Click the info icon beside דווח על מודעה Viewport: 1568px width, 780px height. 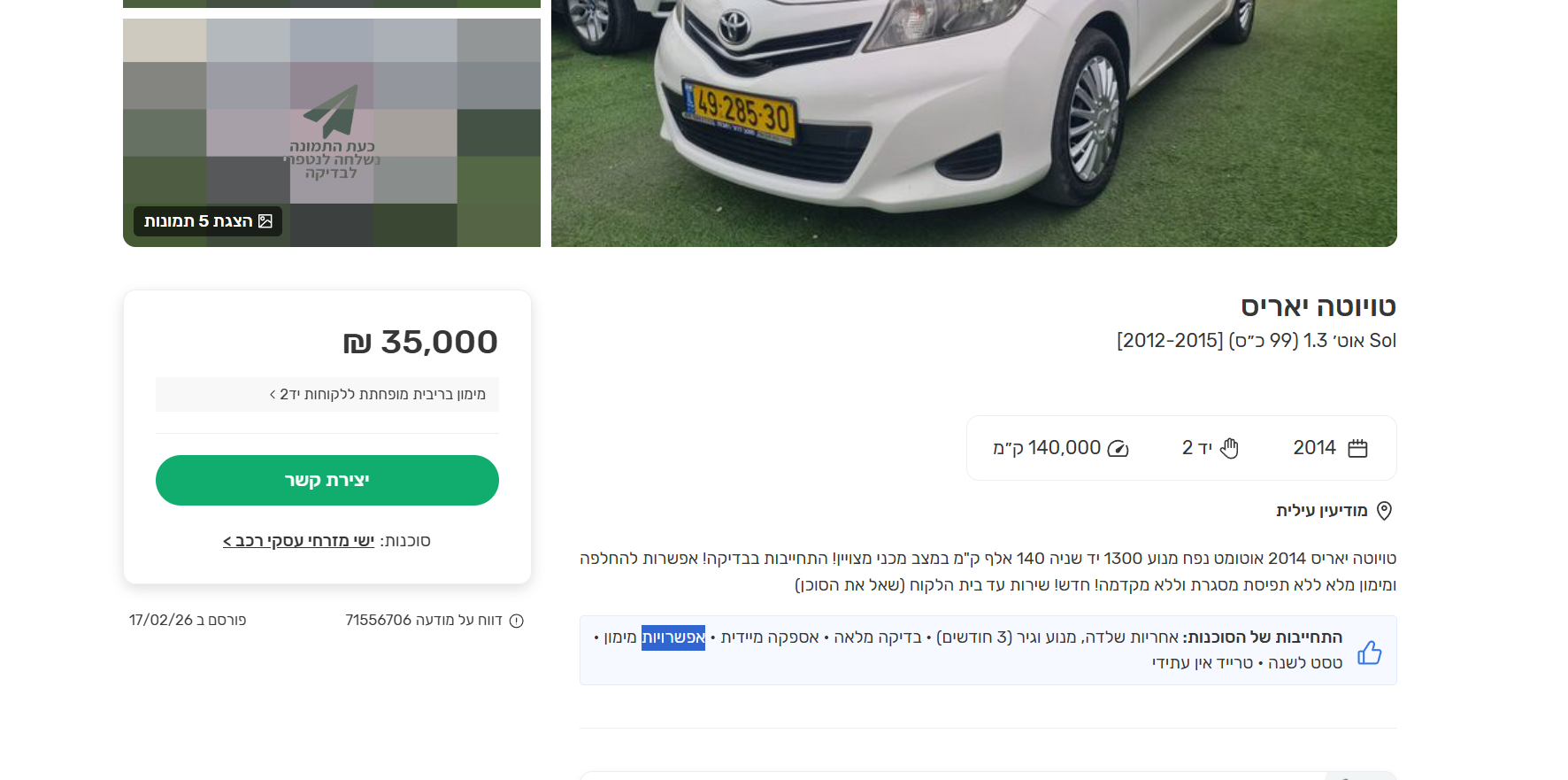click(x=517, y=621)
